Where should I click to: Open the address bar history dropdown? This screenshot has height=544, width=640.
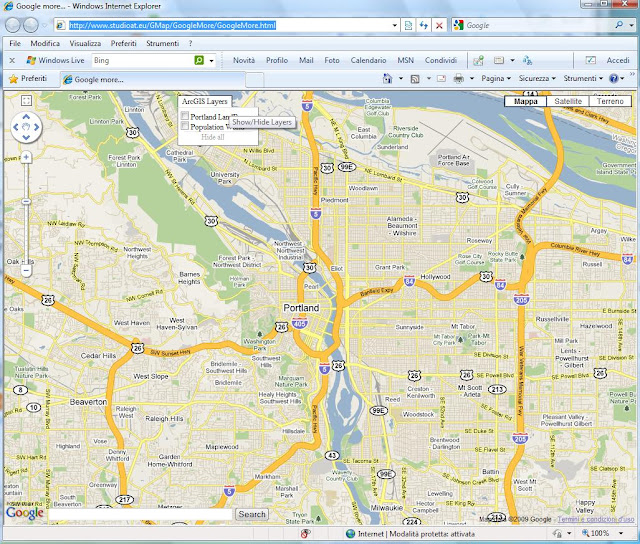coord(395,25)
